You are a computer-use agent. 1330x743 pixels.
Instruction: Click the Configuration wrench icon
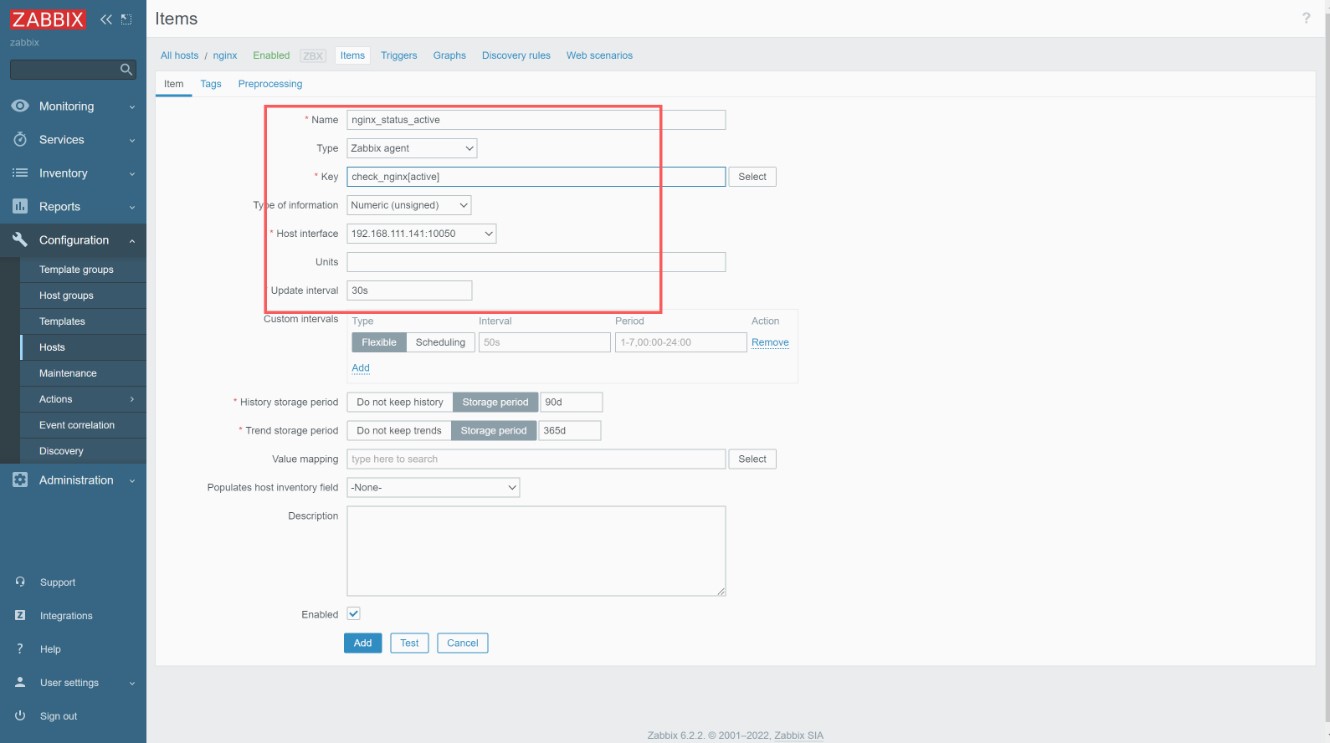(x=20, y=240)
